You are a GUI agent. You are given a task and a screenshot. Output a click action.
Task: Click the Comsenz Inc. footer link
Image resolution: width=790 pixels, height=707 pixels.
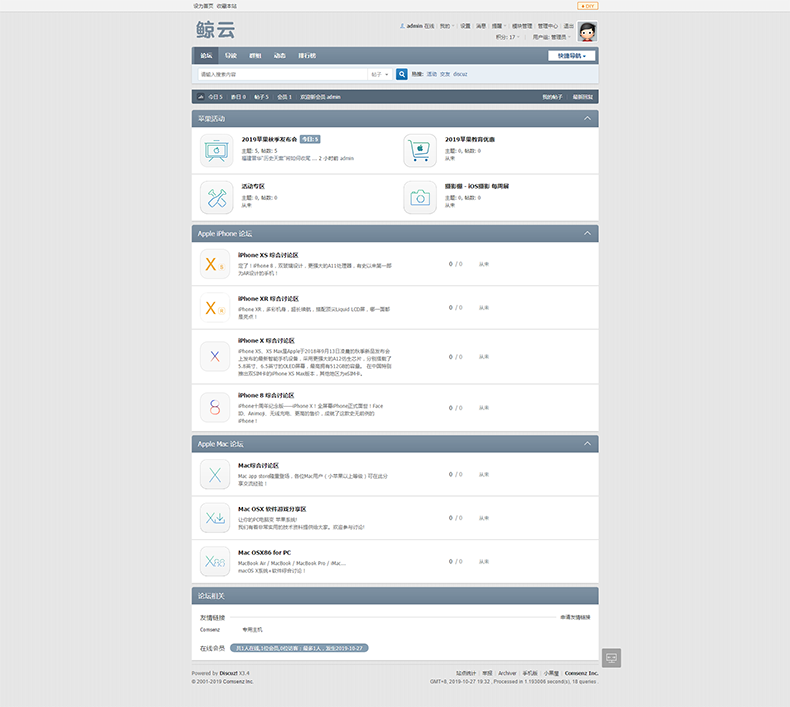click(x=581, y=673)
